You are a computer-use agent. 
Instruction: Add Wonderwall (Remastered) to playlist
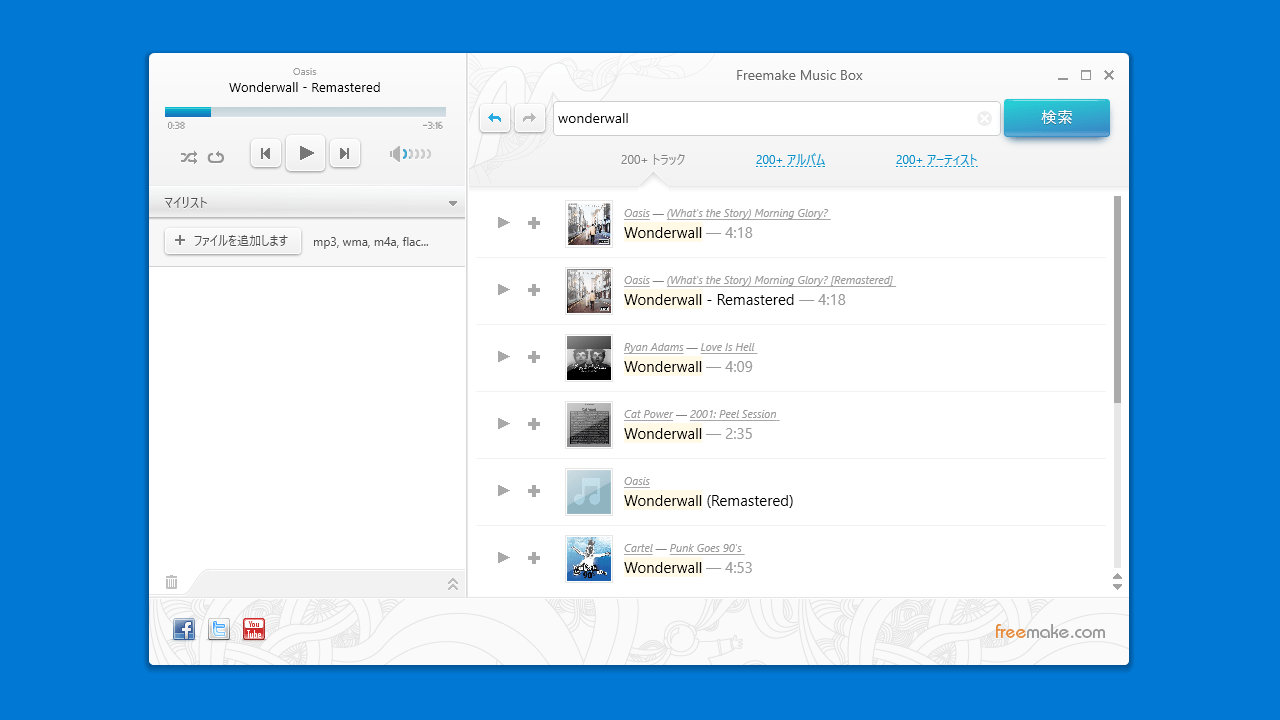pos(534,491)
